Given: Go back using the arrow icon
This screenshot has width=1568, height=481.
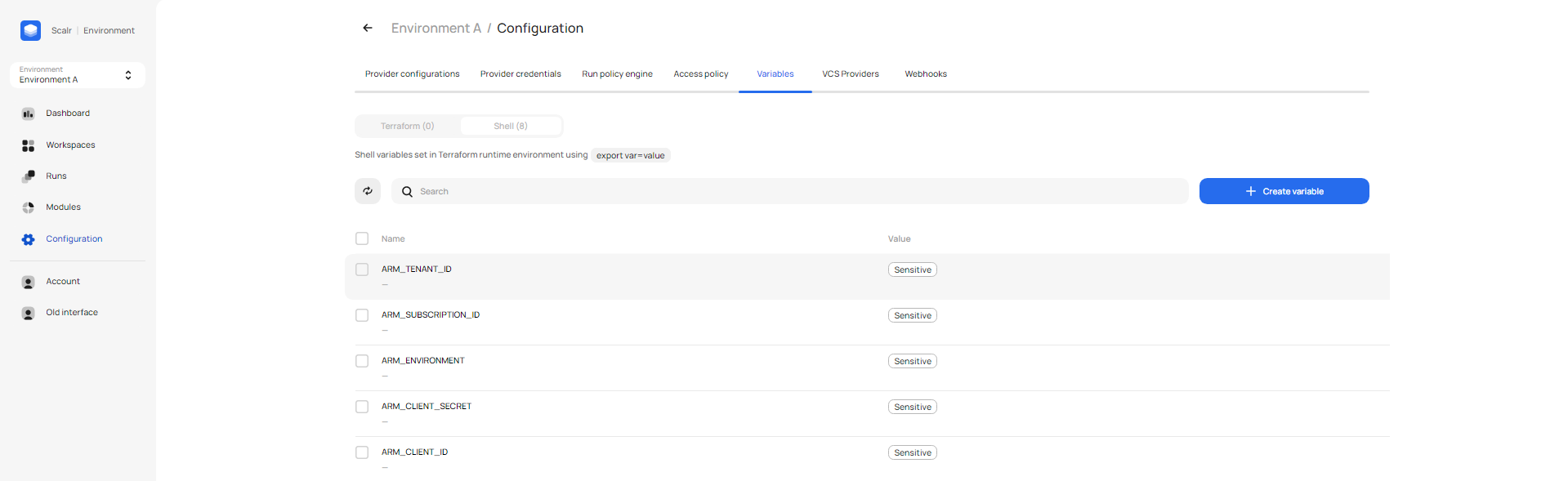Looking at the screenshot, I should click(x=368, y=28).
